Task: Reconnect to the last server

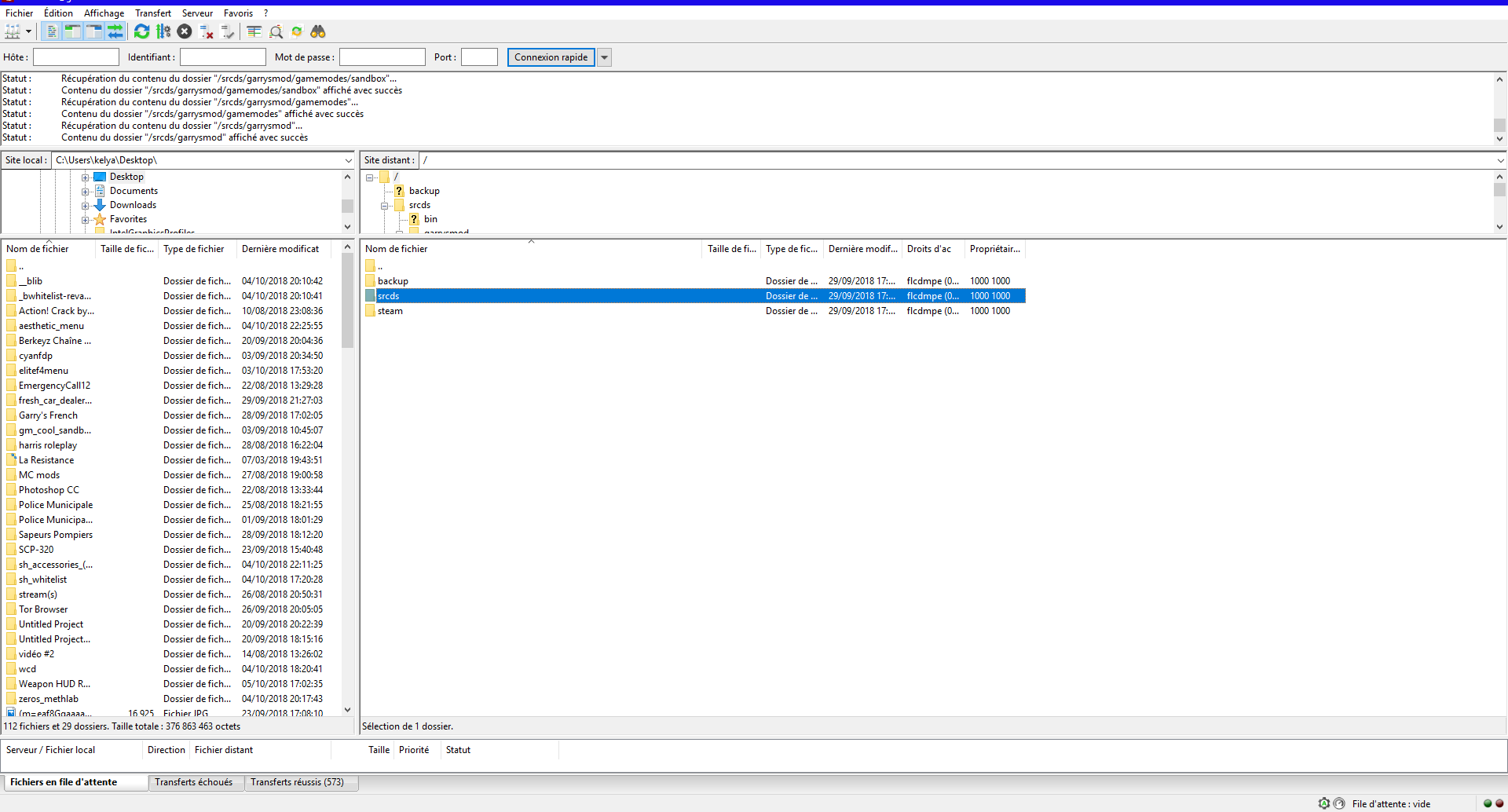Action: point(228,31)
